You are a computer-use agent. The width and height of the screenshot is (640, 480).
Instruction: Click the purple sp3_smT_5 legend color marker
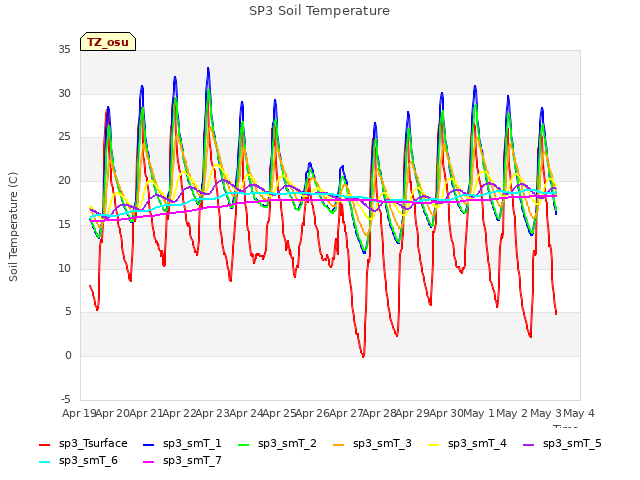point(529,444)
